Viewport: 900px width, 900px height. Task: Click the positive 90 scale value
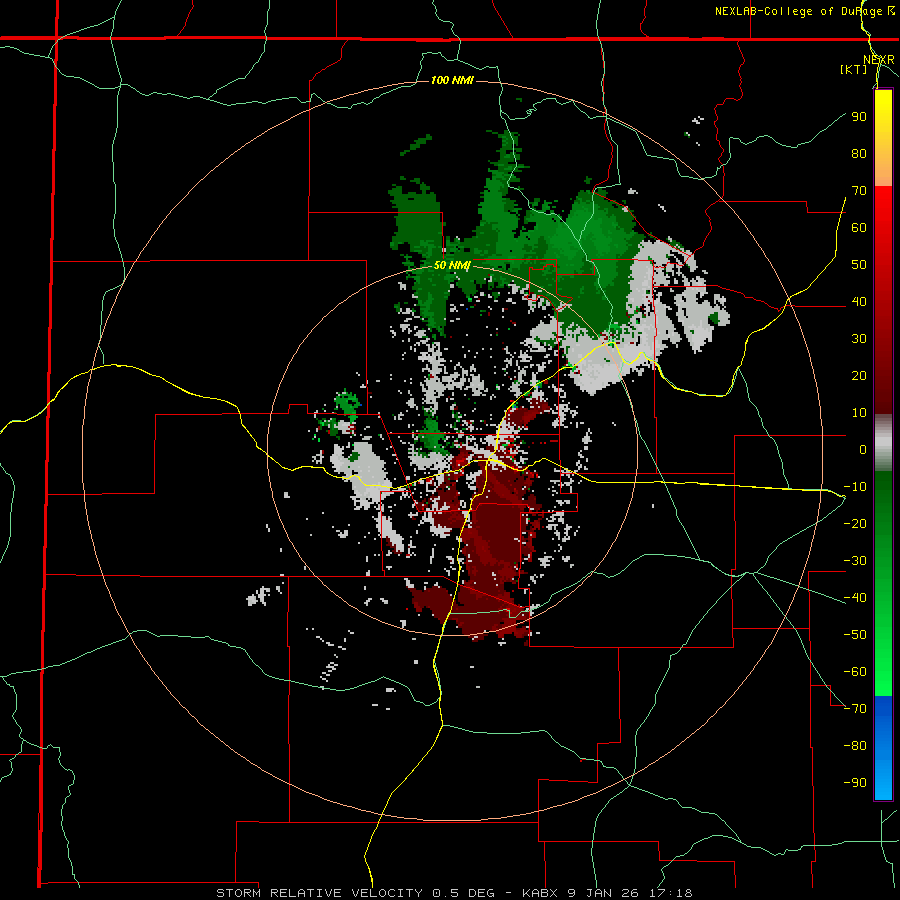tap(859, 117)
